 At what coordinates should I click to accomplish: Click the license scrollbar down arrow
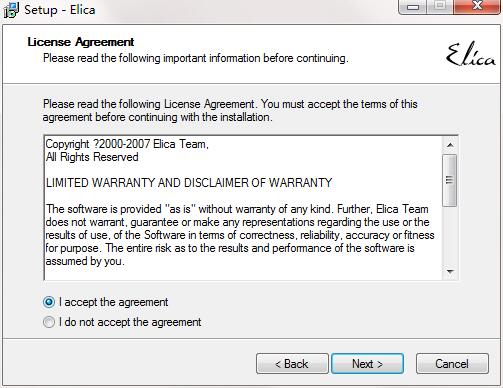450,271
